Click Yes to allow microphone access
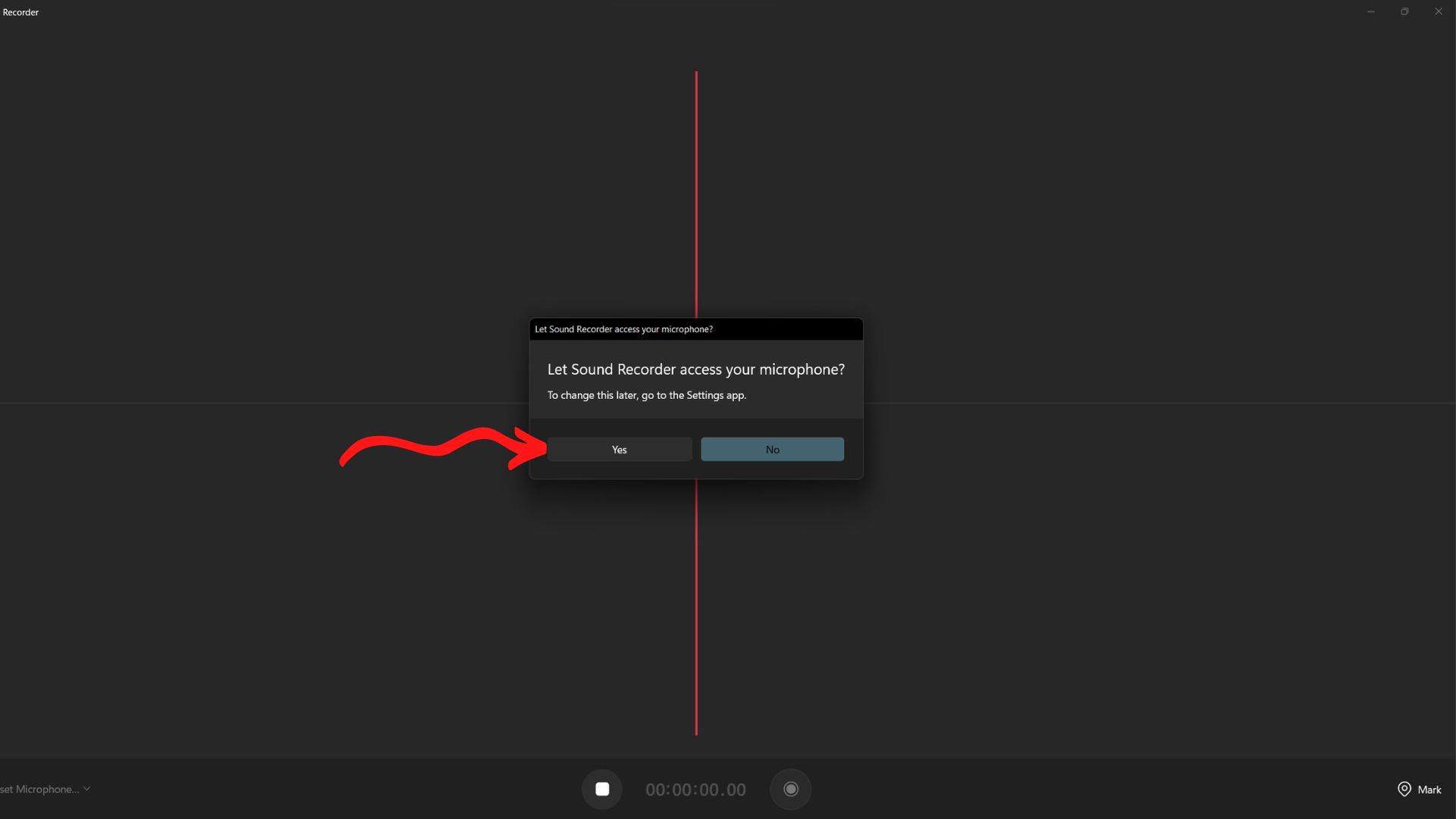Screen dimensions: 1456x819 click(x=619, y=450)
